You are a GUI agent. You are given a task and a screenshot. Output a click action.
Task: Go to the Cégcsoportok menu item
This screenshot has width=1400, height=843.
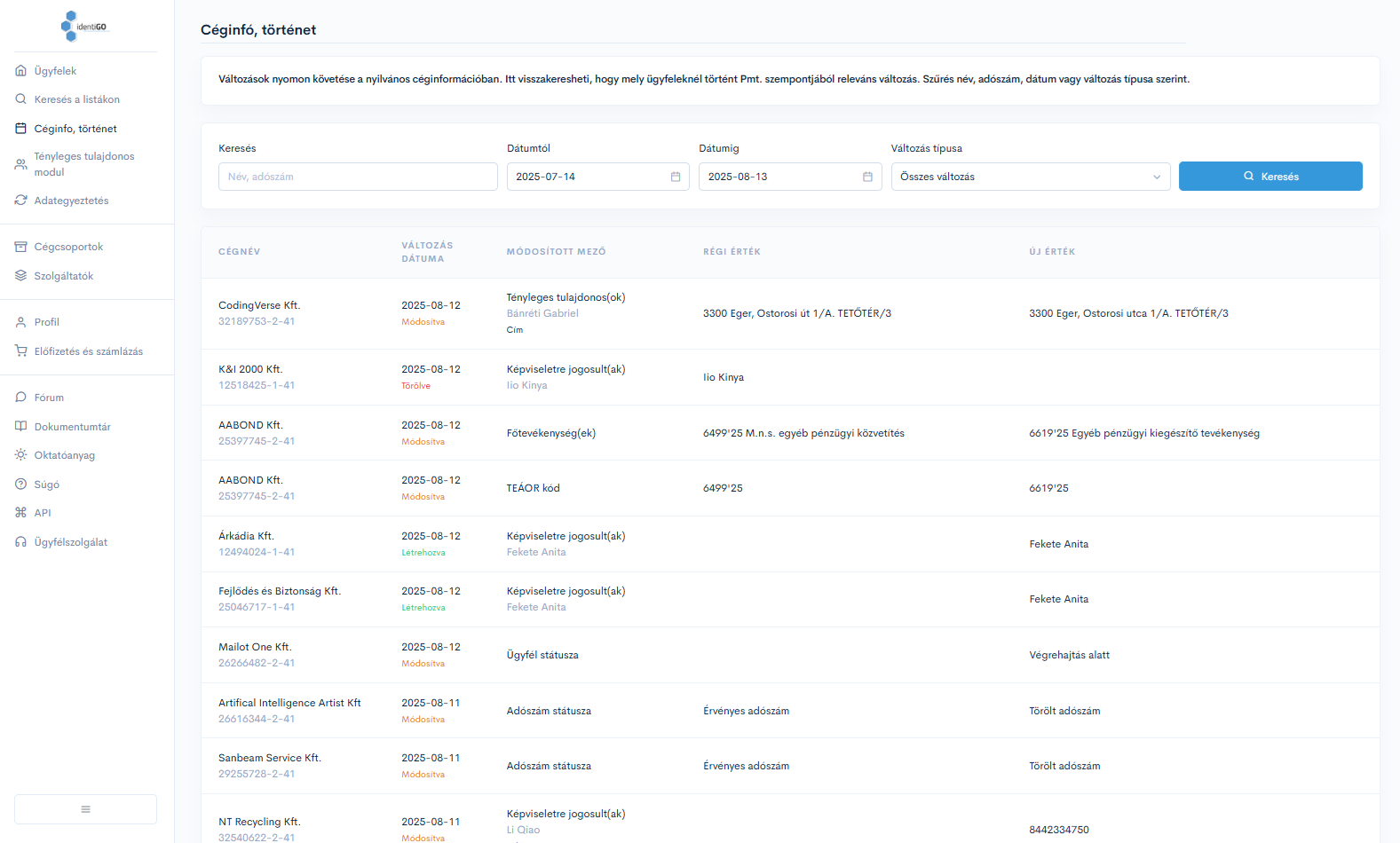[x=68, y=247]
